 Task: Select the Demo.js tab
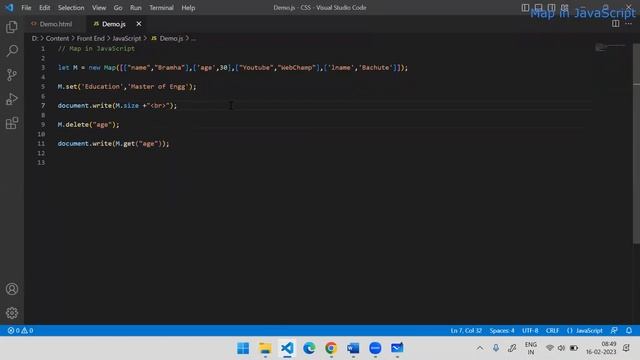113,24
